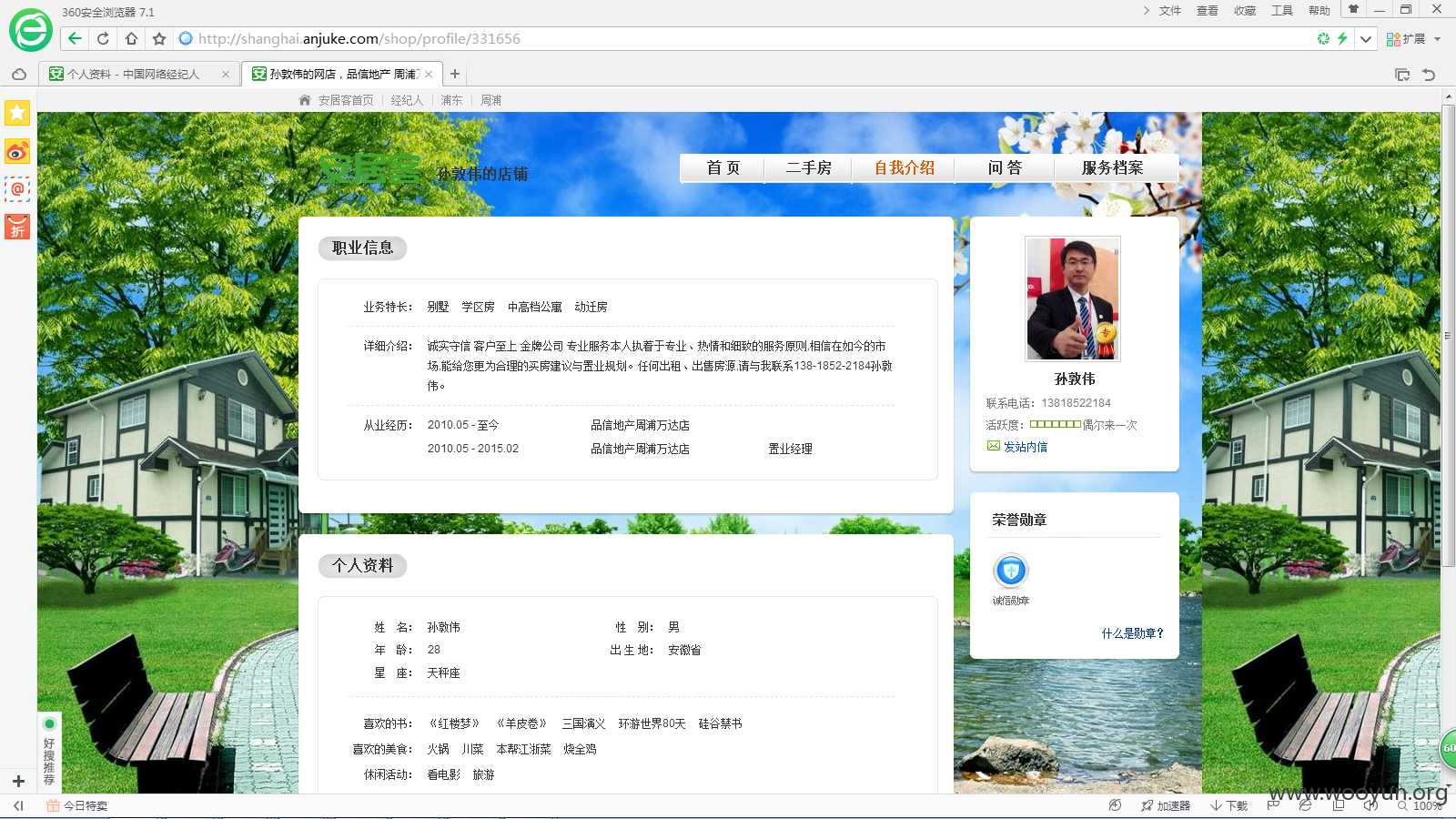This screenshot has height=819, width=1456.
Task: Expand the address bar history dropdown arrow
Action: 1366,38
